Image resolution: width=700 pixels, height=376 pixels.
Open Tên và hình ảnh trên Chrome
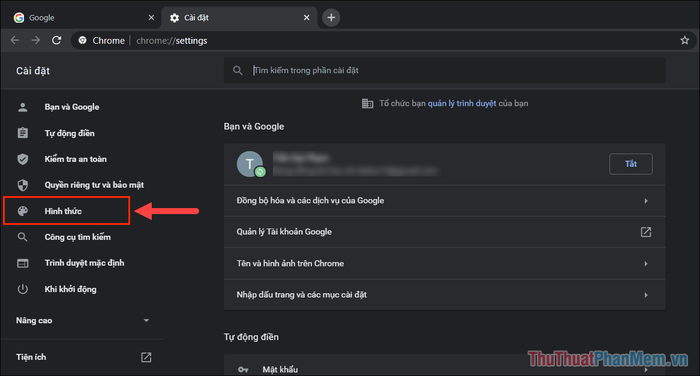pos(445,263)
